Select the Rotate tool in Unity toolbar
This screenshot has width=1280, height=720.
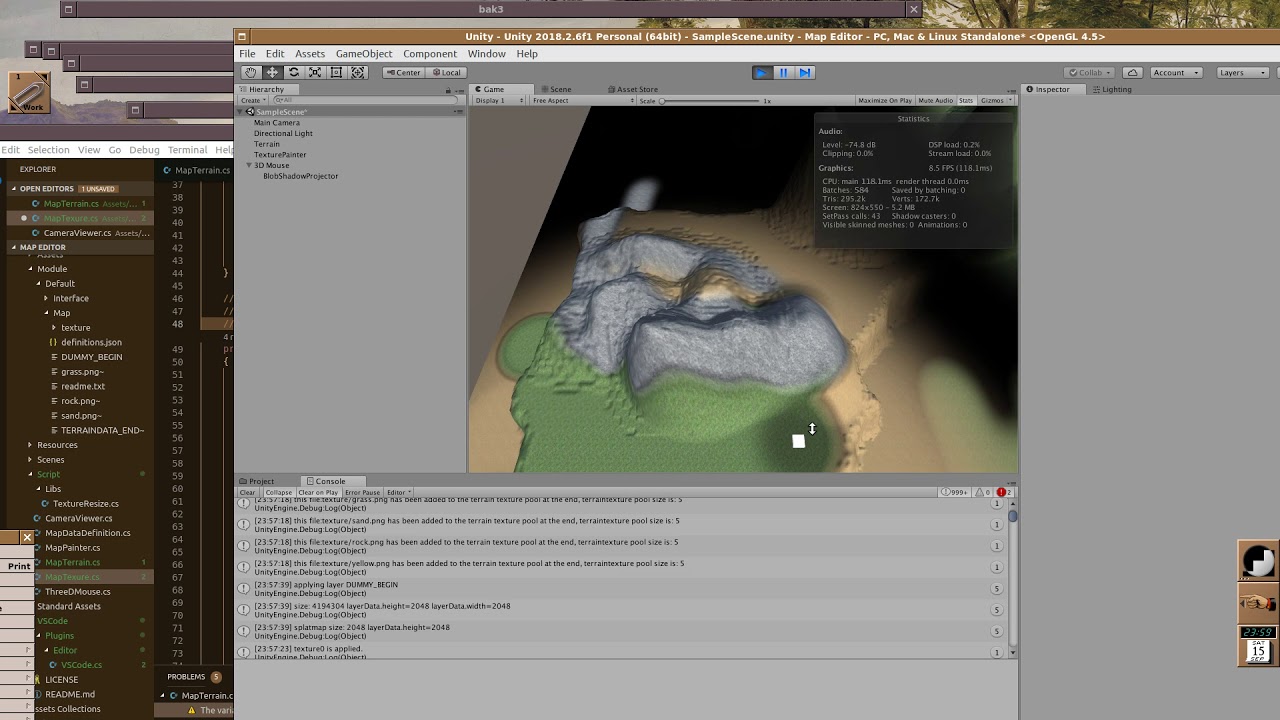point(293,72)
